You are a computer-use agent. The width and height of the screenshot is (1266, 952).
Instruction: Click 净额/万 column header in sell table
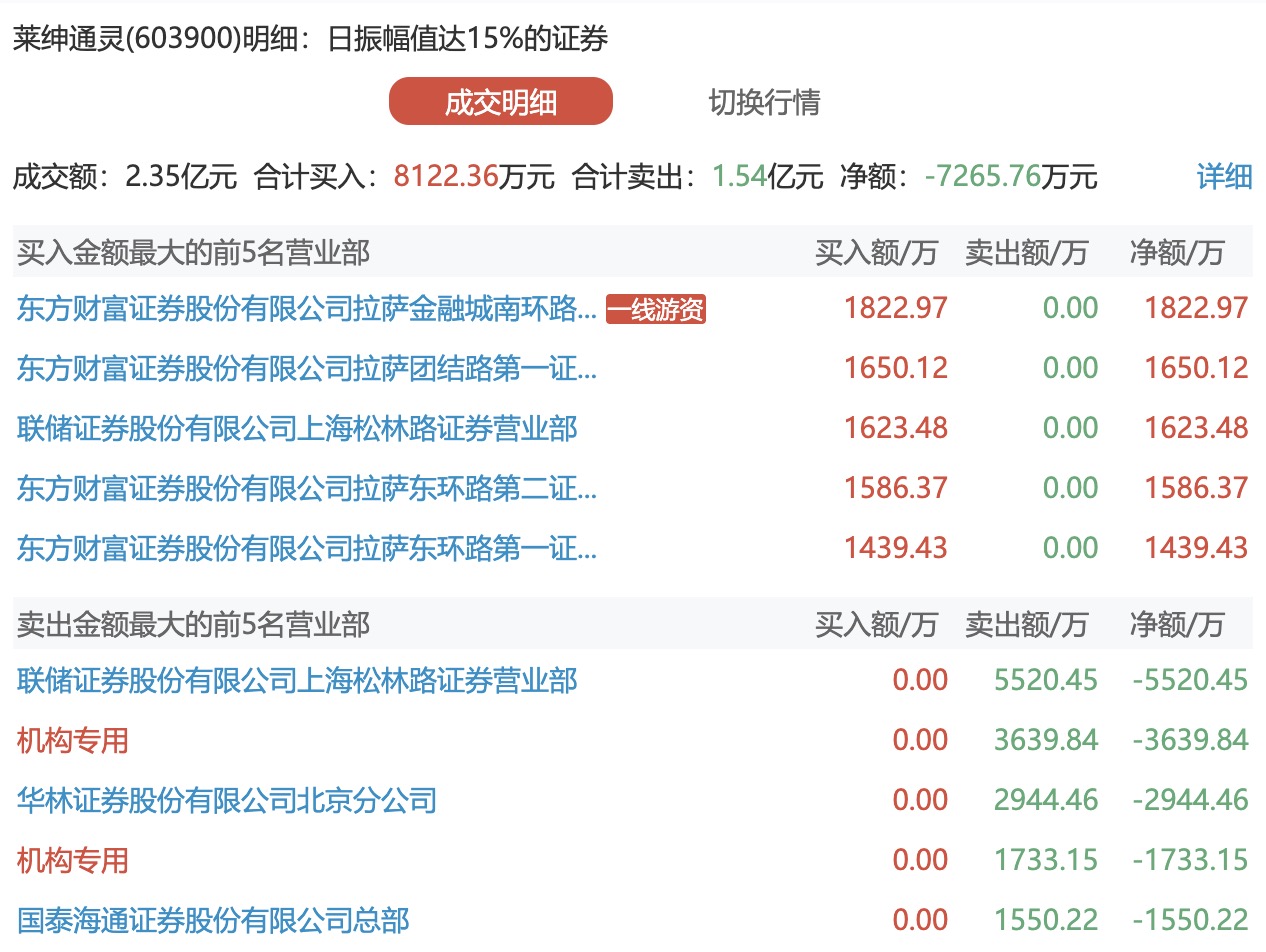tap(1176, 625)
